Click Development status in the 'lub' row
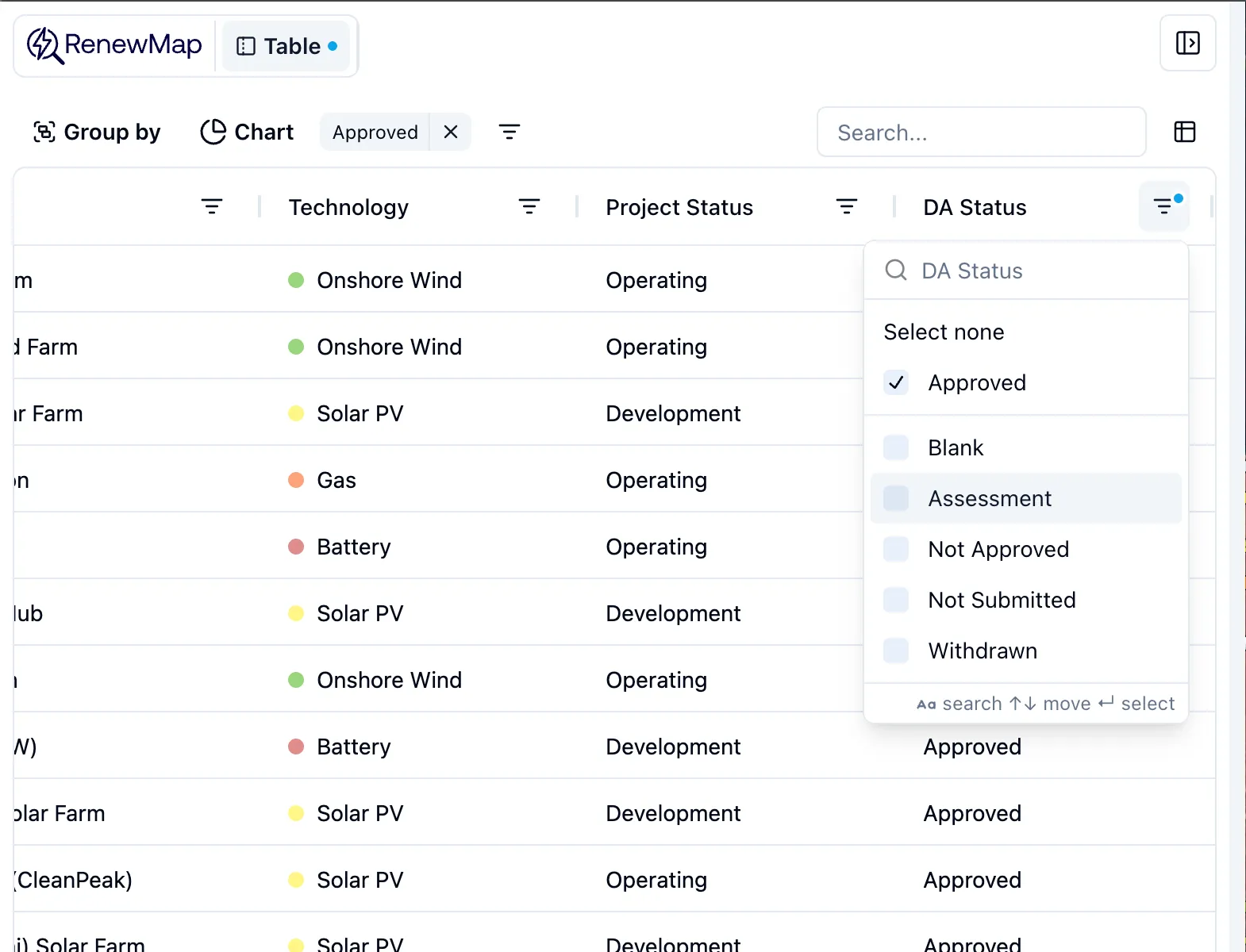Viewport: 1246px width, 952px height. 673,613
